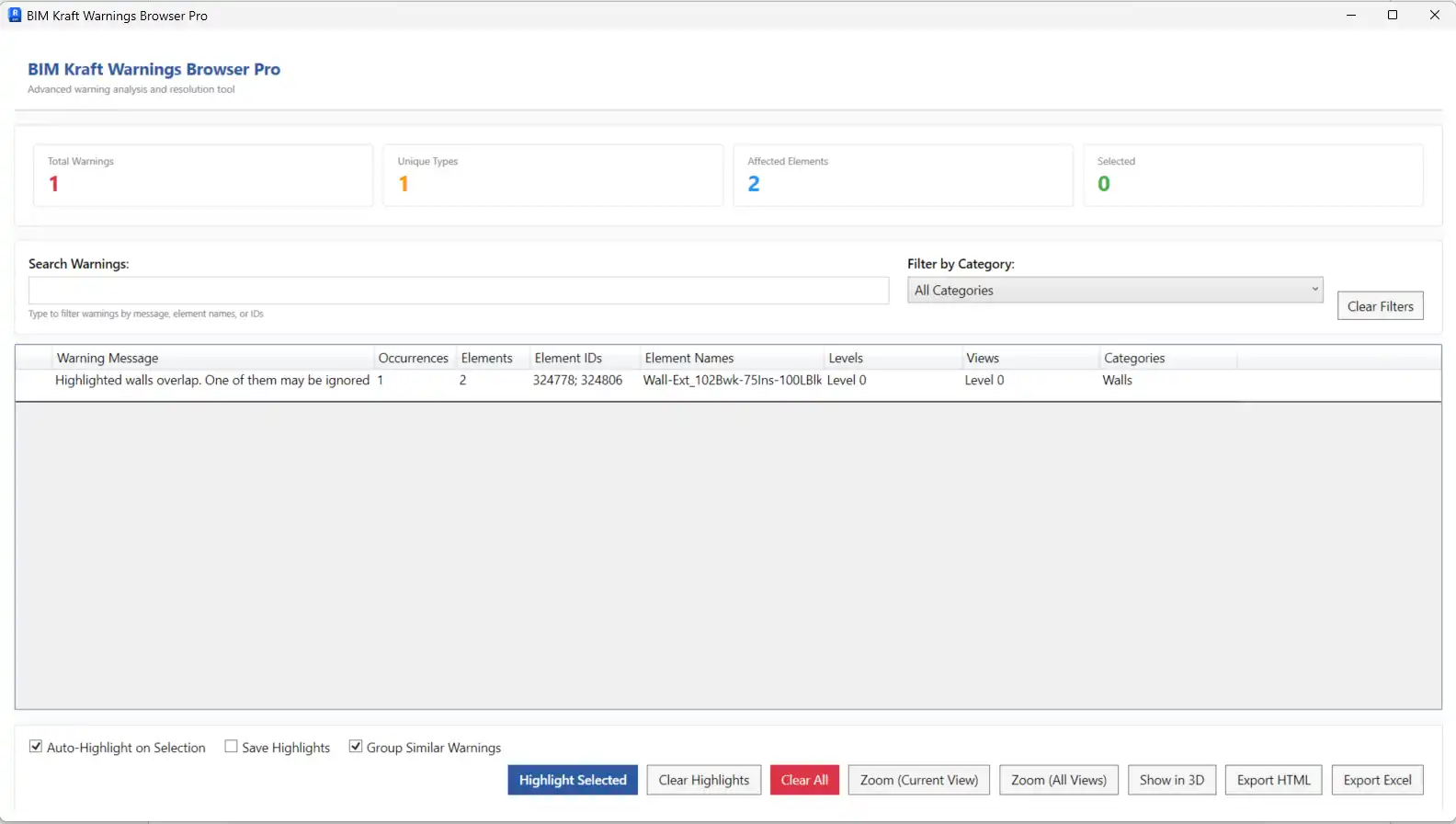Export warnings via Export HTML

coord(1273,780)
